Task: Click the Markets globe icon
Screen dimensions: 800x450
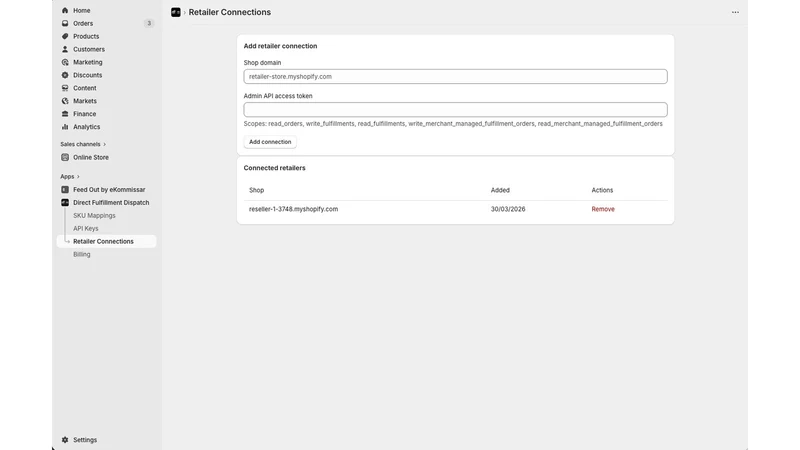Action: (x=65, y=101)
